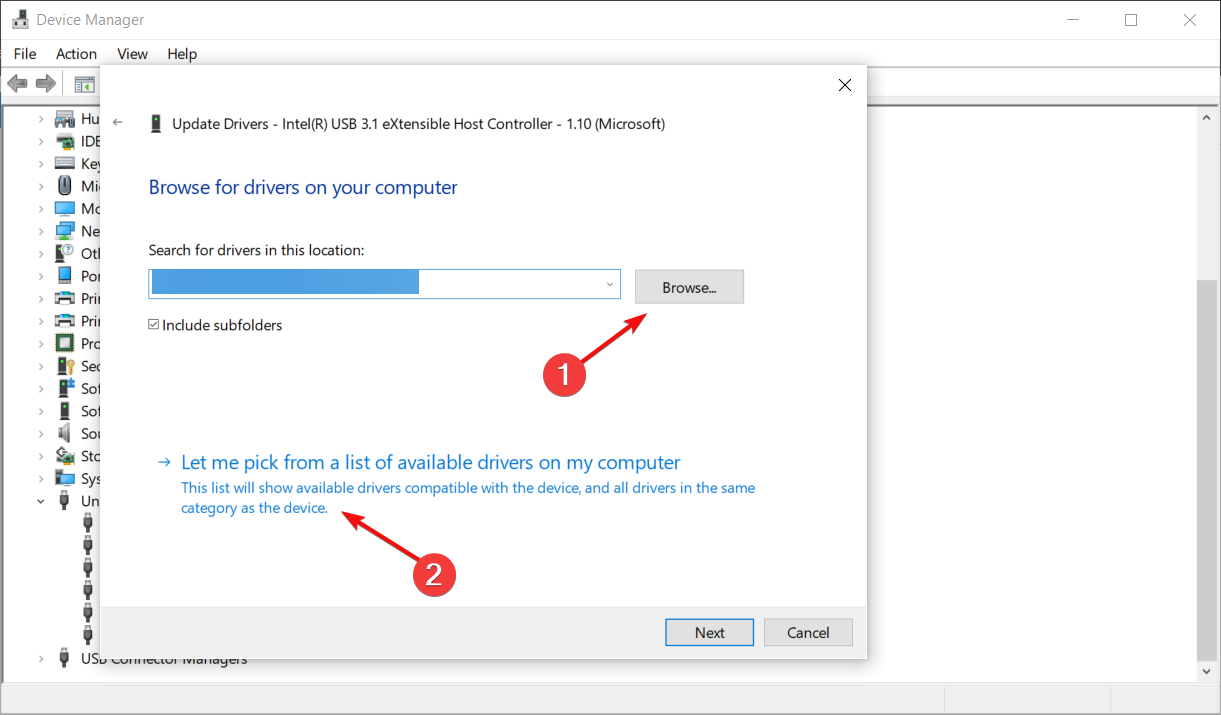Click Cancel in the Update Drivers dialog

coord(808,632)
